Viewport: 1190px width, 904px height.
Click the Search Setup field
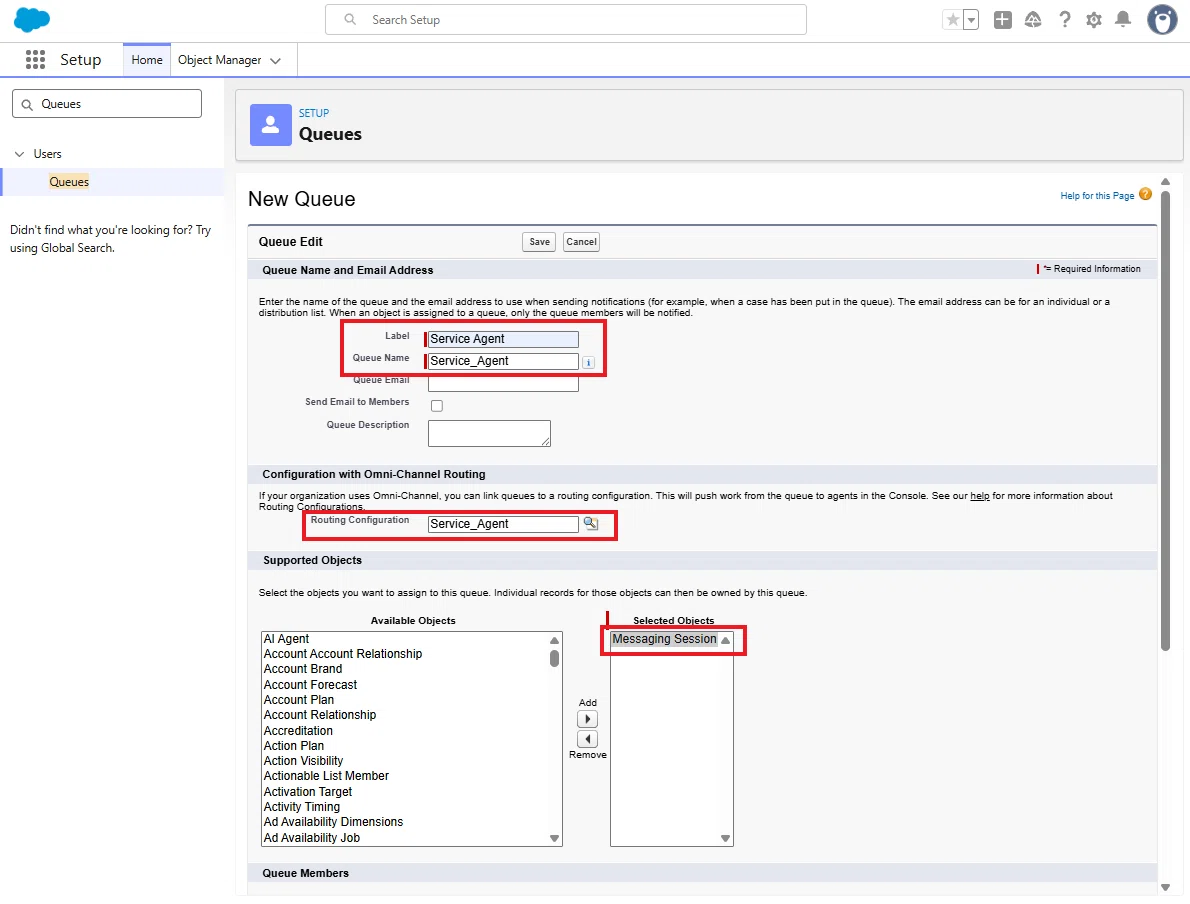(565, 20)
